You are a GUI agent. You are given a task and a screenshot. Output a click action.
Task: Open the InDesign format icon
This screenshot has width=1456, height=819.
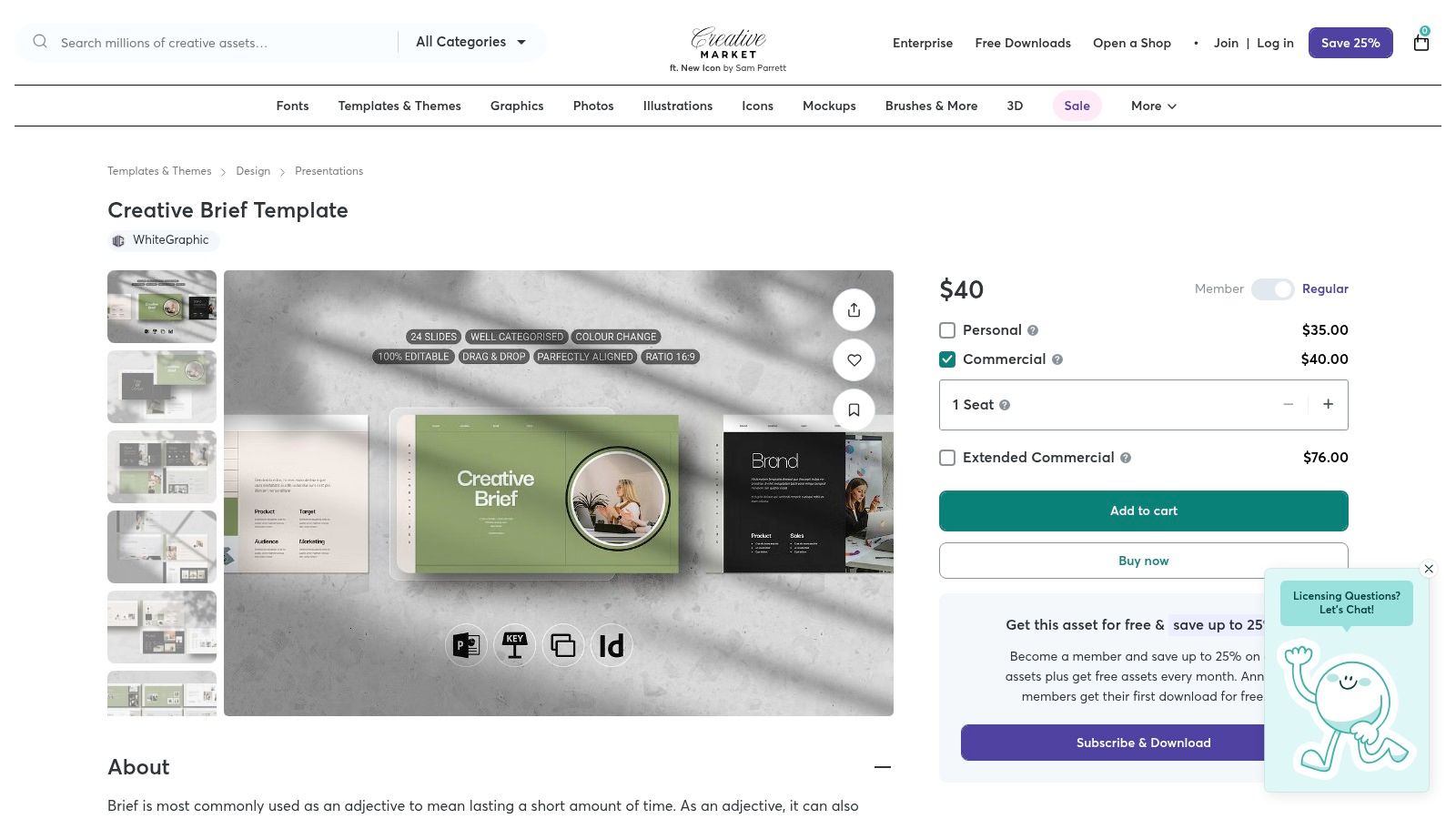pos(612,644)
